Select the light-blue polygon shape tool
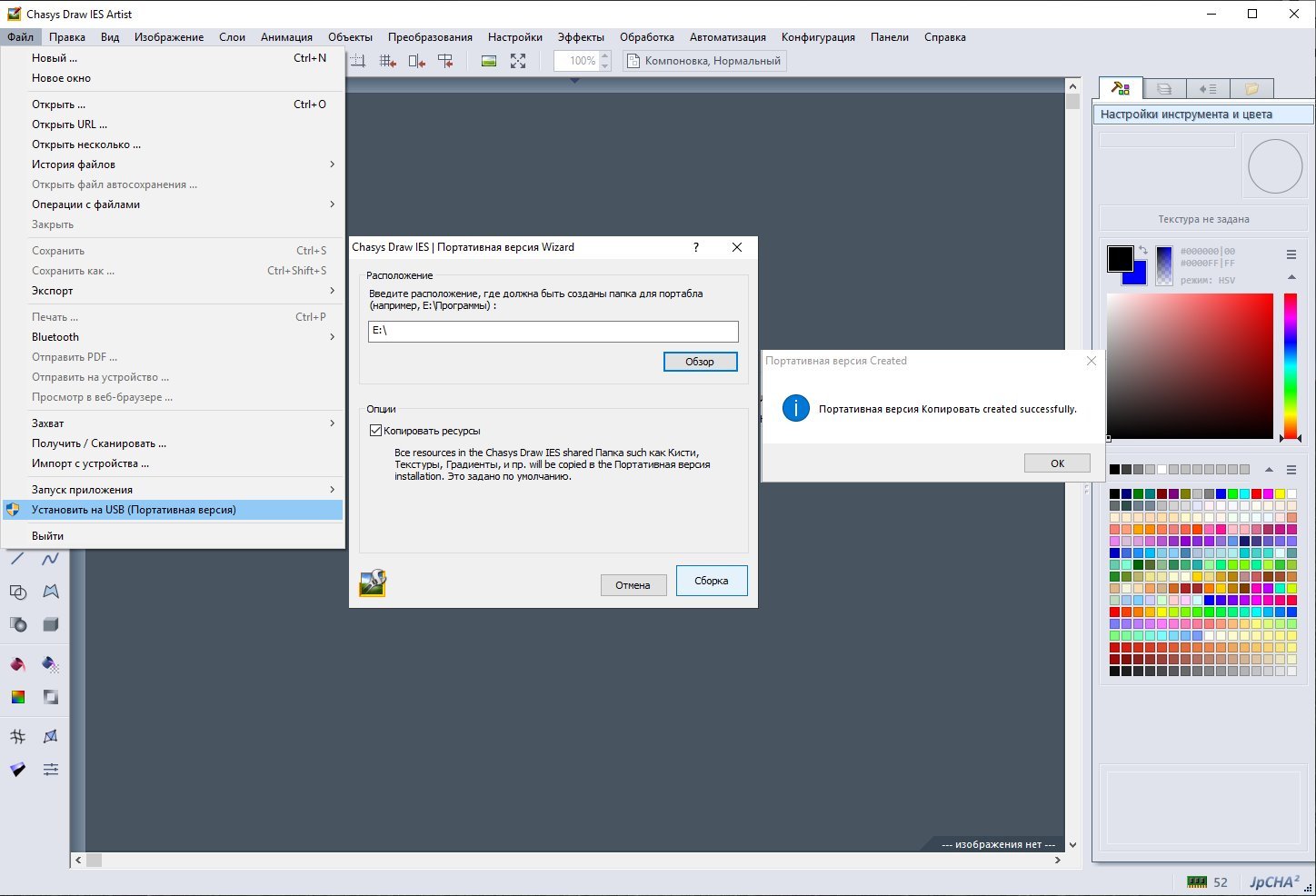The height and width of the screenshot is (896, 1316). pyautogui.click(x=51, y=592)
